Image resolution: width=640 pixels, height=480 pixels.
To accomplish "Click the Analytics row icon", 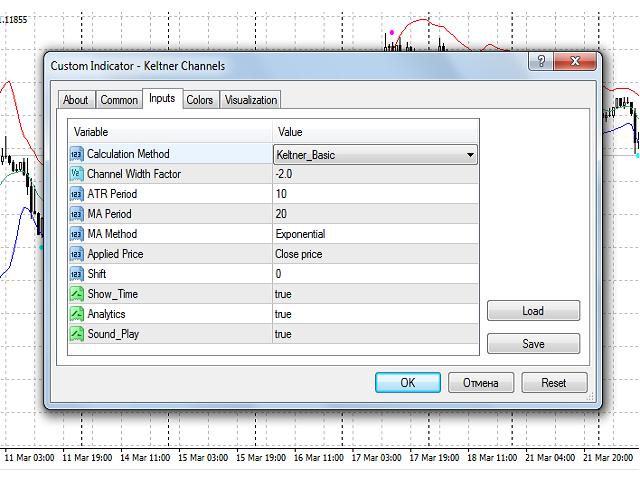I will tap(76, 314).
